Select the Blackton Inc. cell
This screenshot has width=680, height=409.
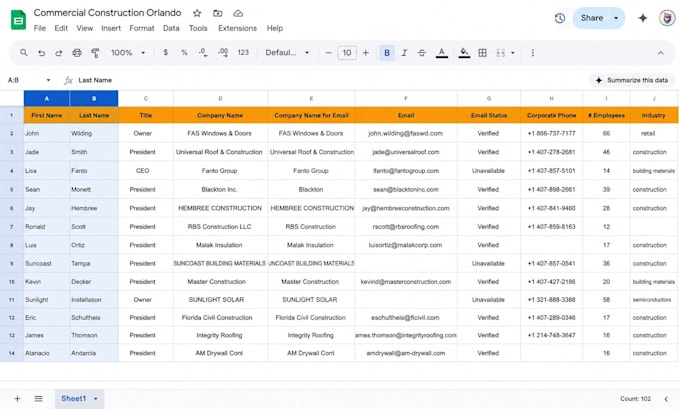pos(220,190)
